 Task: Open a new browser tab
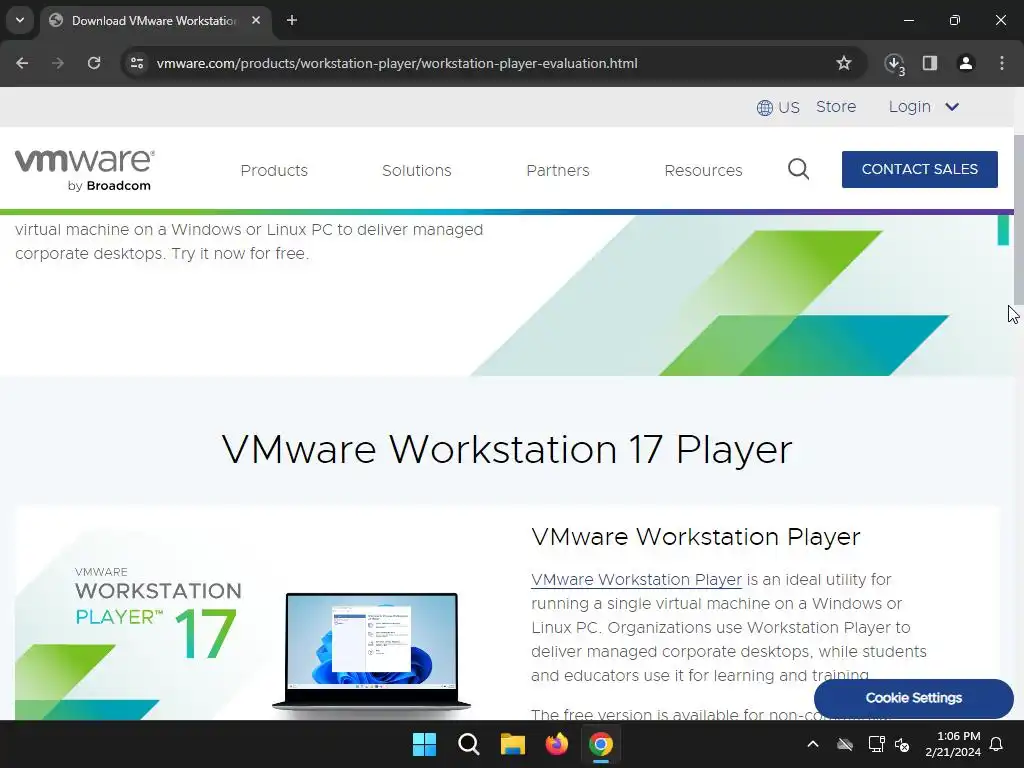(292, 20)
